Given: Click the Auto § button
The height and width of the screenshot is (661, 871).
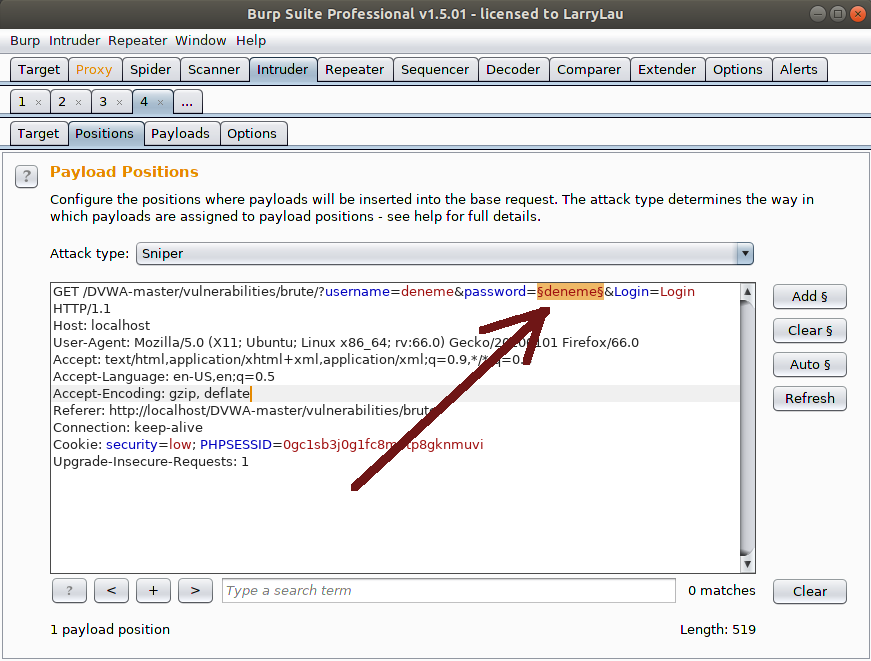Looking at the screenshot, I should click(x=809, y=364).
